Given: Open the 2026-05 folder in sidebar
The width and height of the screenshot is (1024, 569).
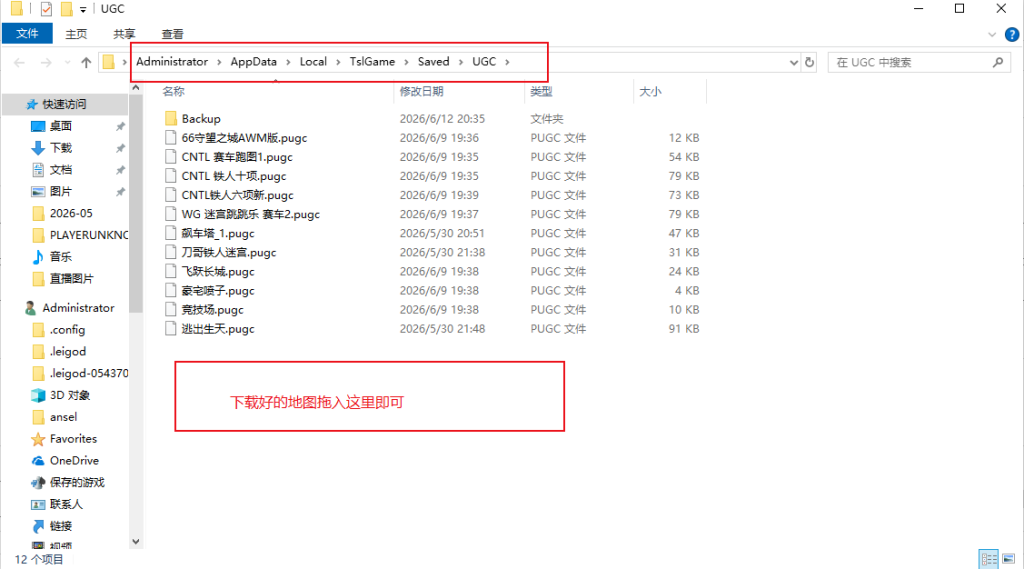Looking at the screenshot, I should pos(71,213).
